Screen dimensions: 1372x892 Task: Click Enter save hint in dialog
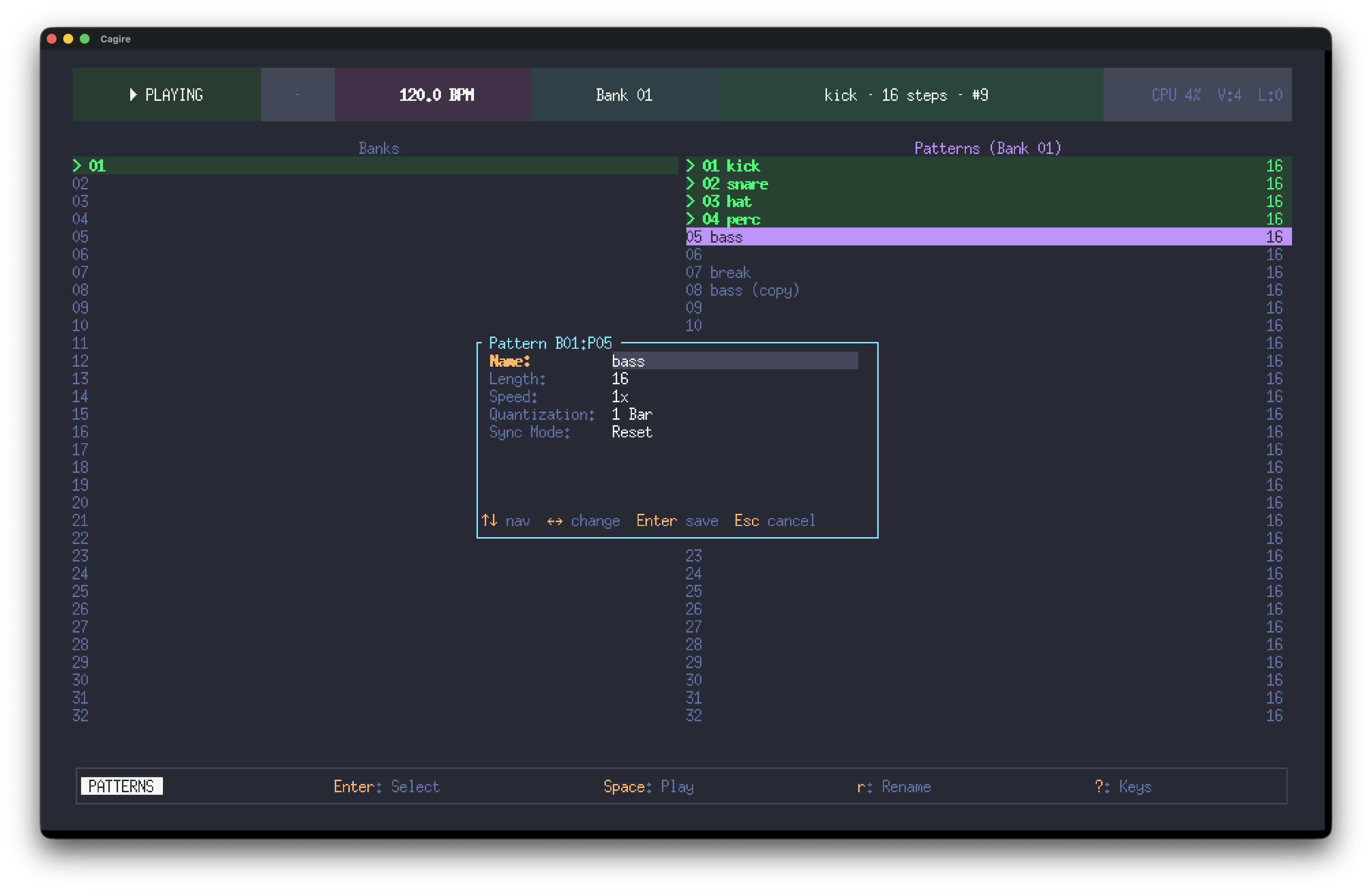coord(677,521)
